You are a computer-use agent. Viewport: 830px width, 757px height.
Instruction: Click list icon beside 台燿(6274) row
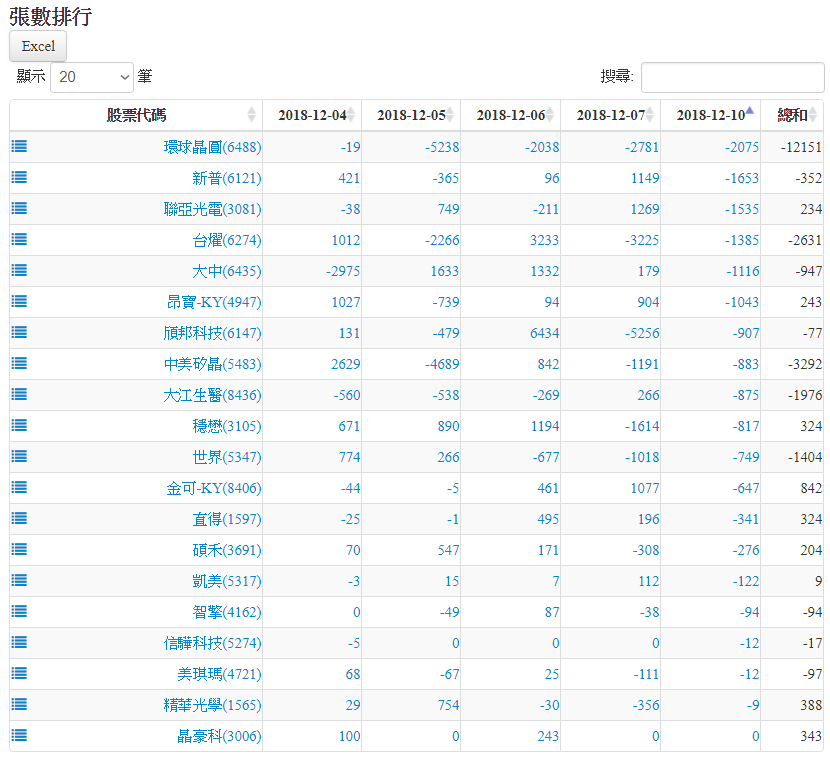(19, 239)
